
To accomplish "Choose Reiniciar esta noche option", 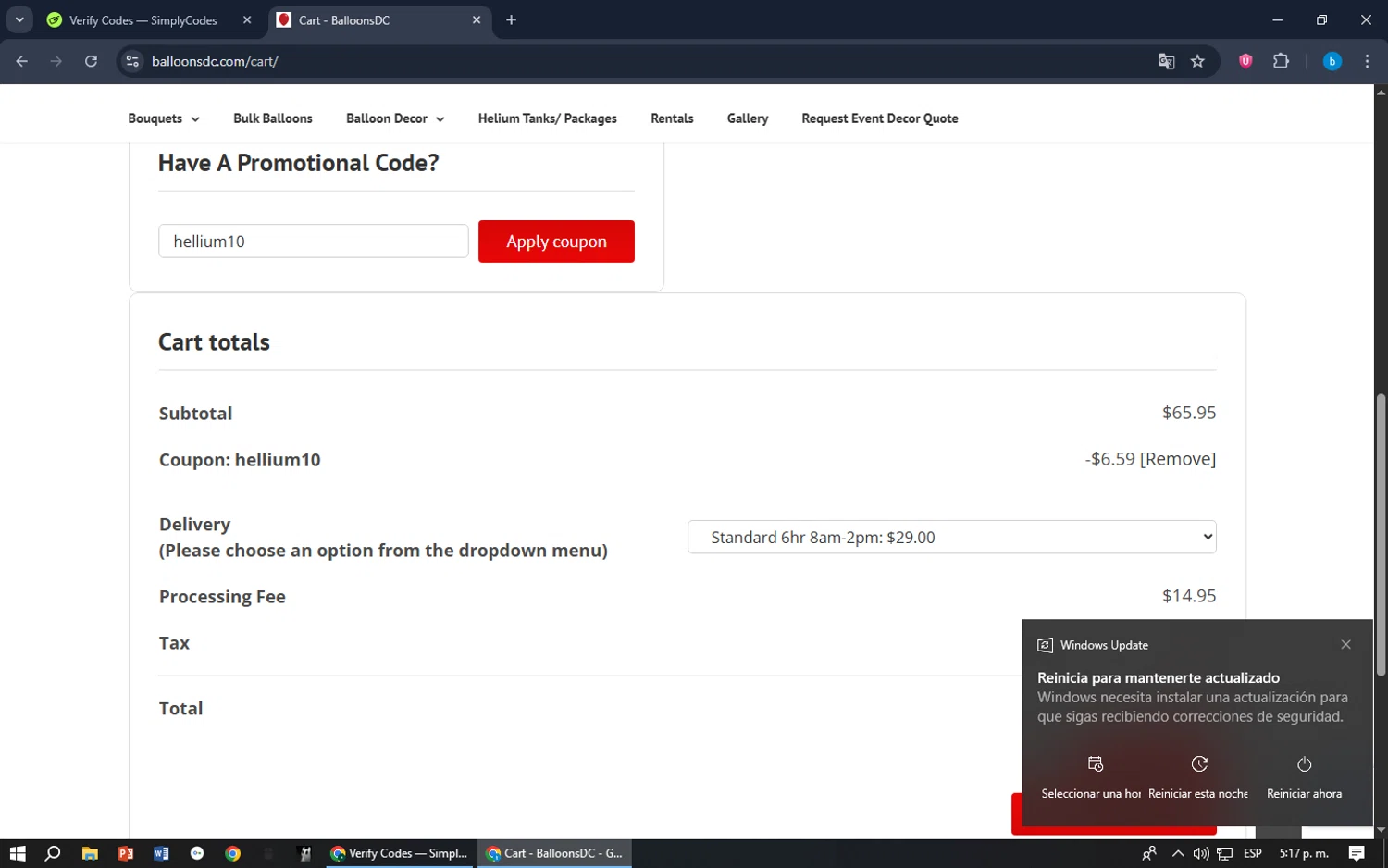I will pyautogui.click(x=1198, y=777).
